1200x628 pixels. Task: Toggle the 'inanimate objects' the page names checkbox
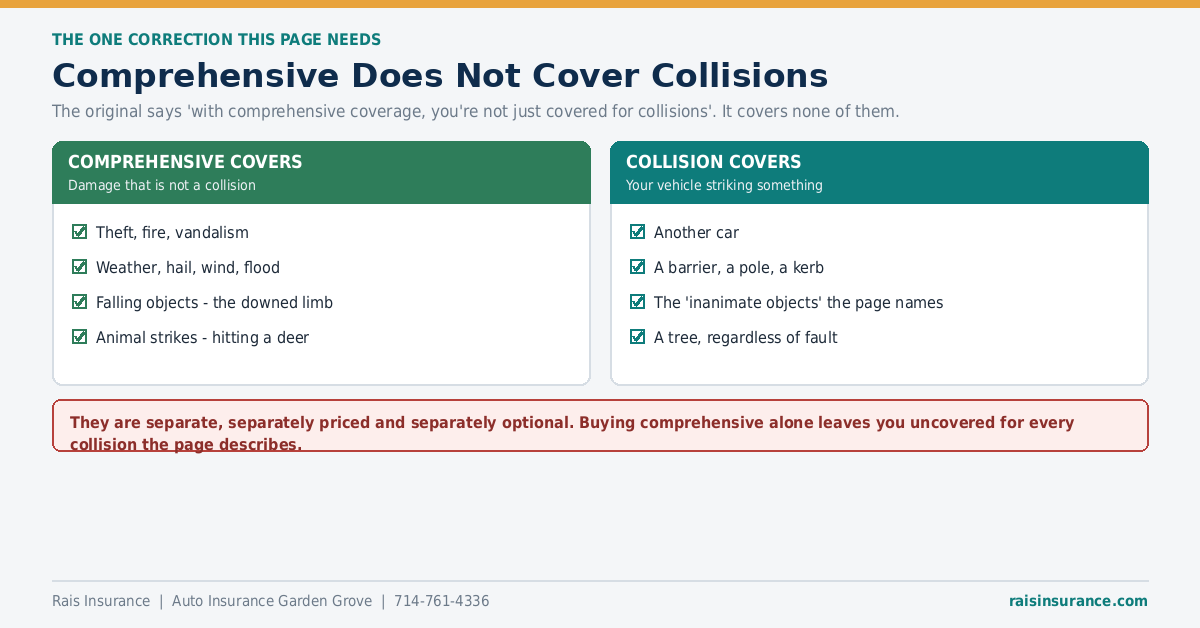tap(638, 302)
